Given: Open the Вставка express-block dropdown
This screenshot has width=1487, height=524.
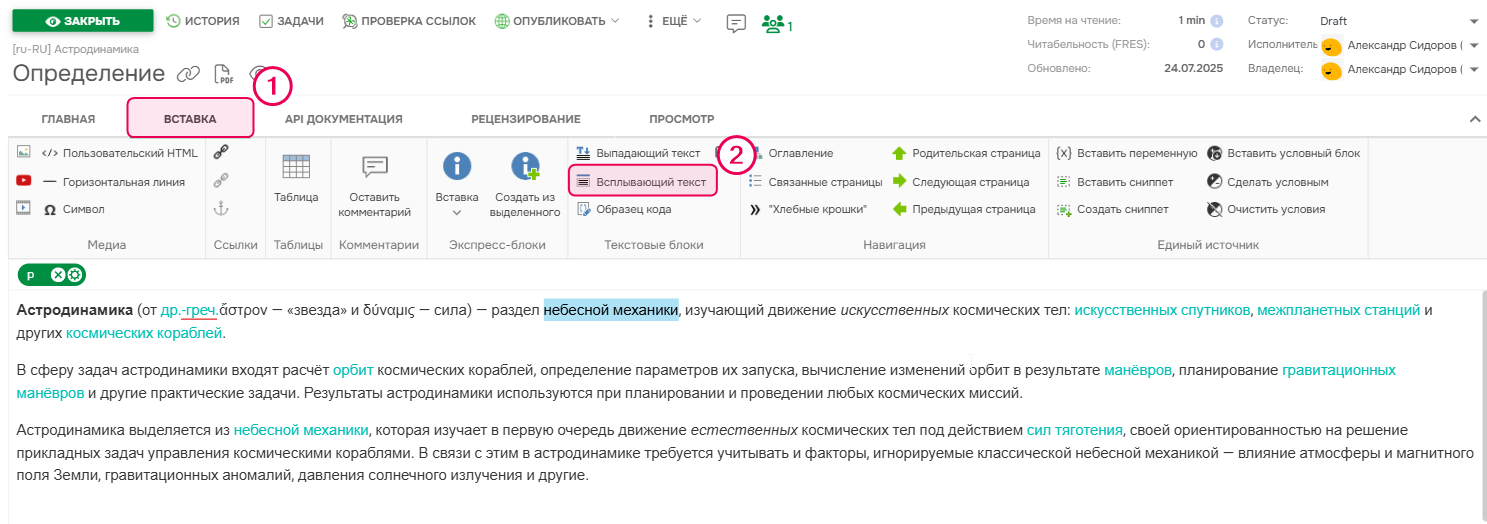Looking at the screenshot, I should click(457, 185).
